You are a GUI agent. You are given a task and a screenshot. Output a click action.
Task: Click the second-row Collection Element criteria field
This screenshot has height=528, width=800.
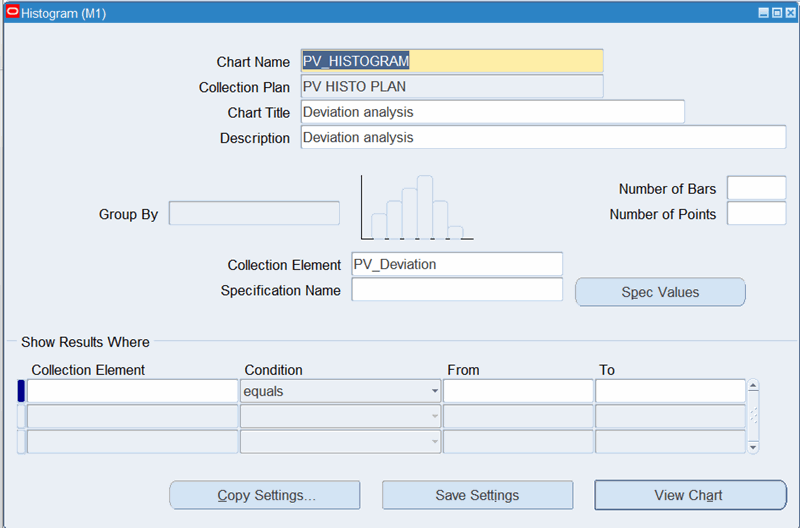coord(133,416)
